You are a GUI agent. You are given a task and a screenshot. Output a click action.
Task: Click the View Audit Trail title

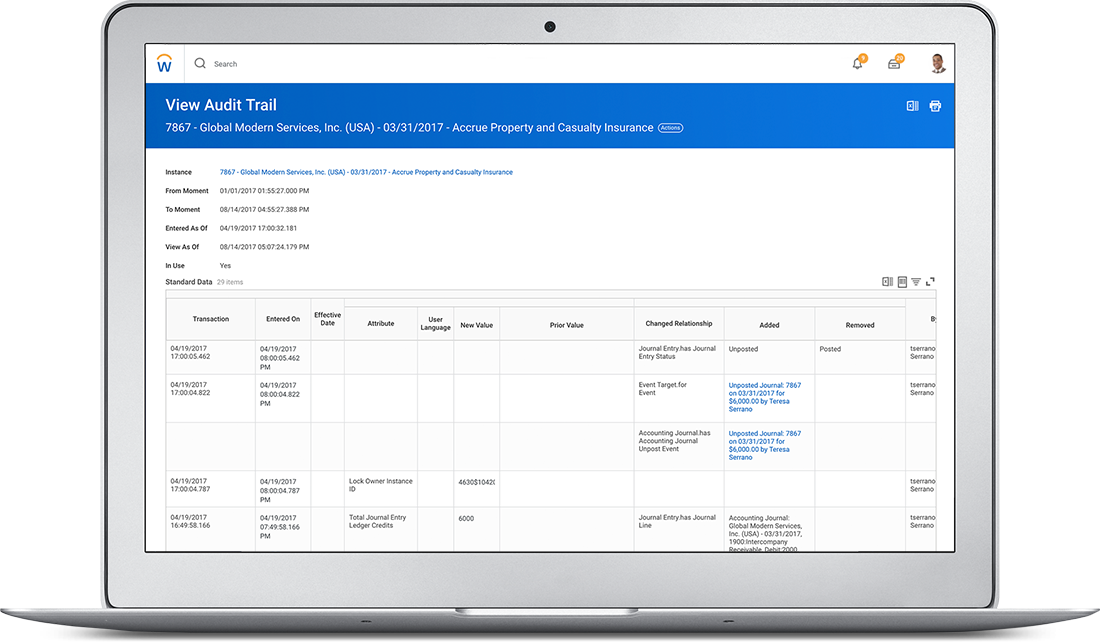click(x=221, y=105)
